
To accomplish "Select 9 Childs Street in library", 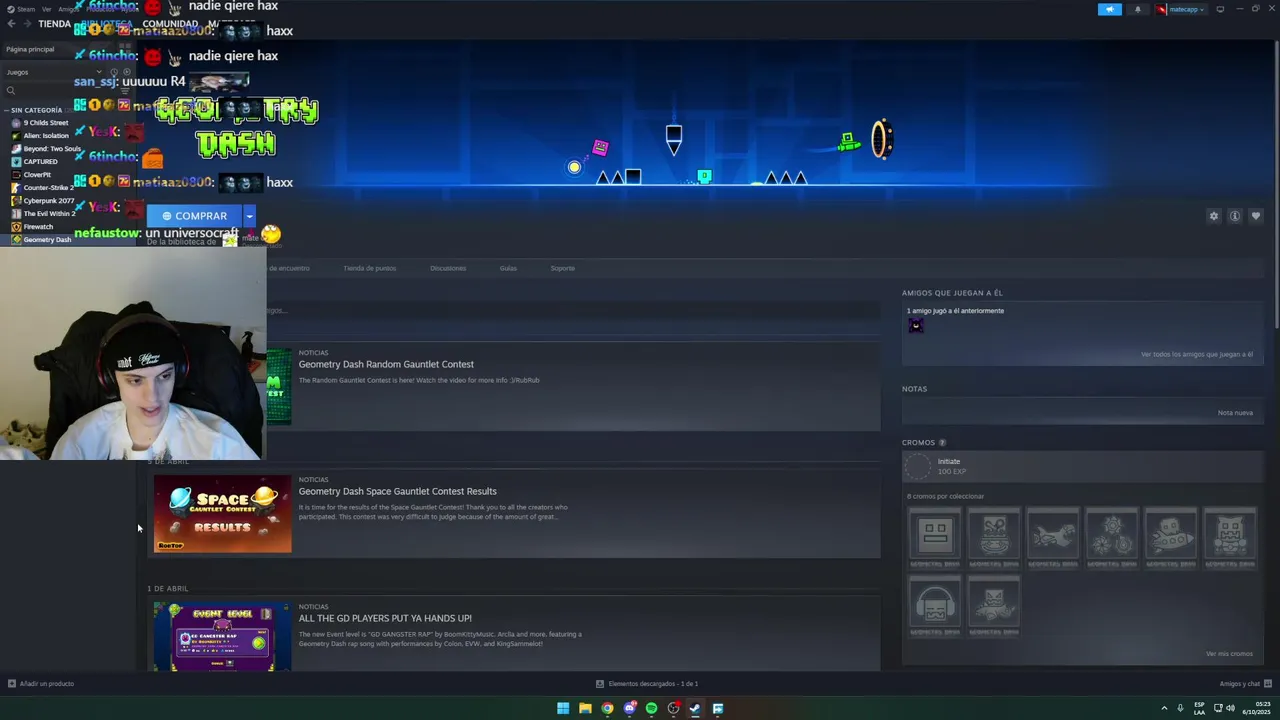I will [x=45, y=123].
